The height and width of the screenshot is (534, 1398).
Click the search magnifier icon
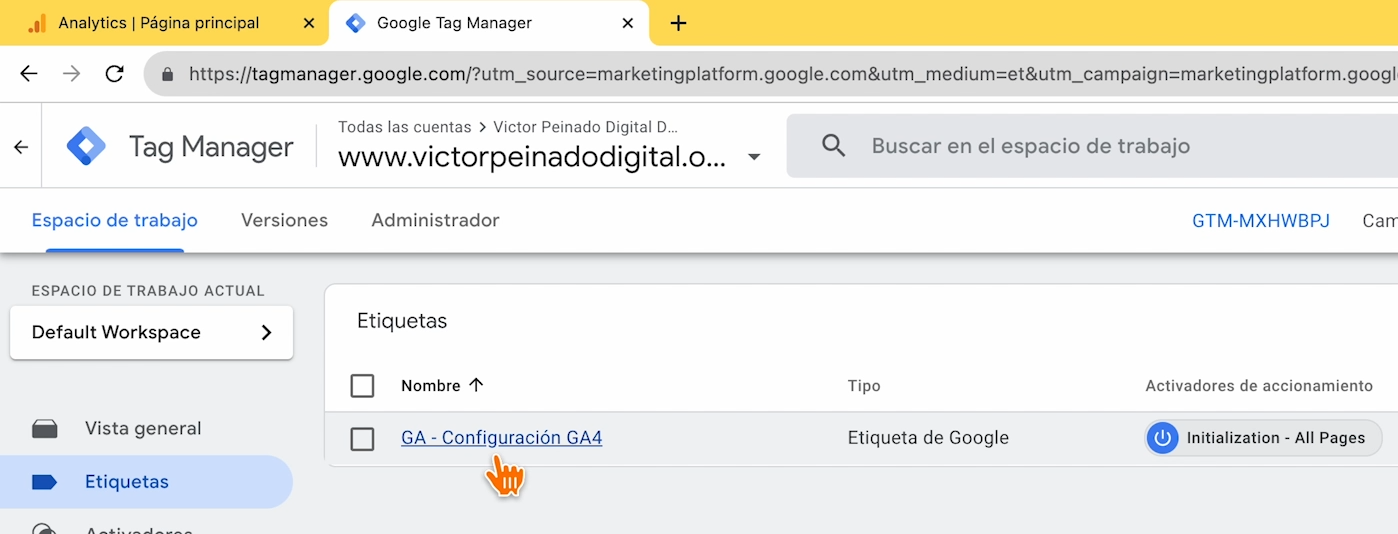833,146
